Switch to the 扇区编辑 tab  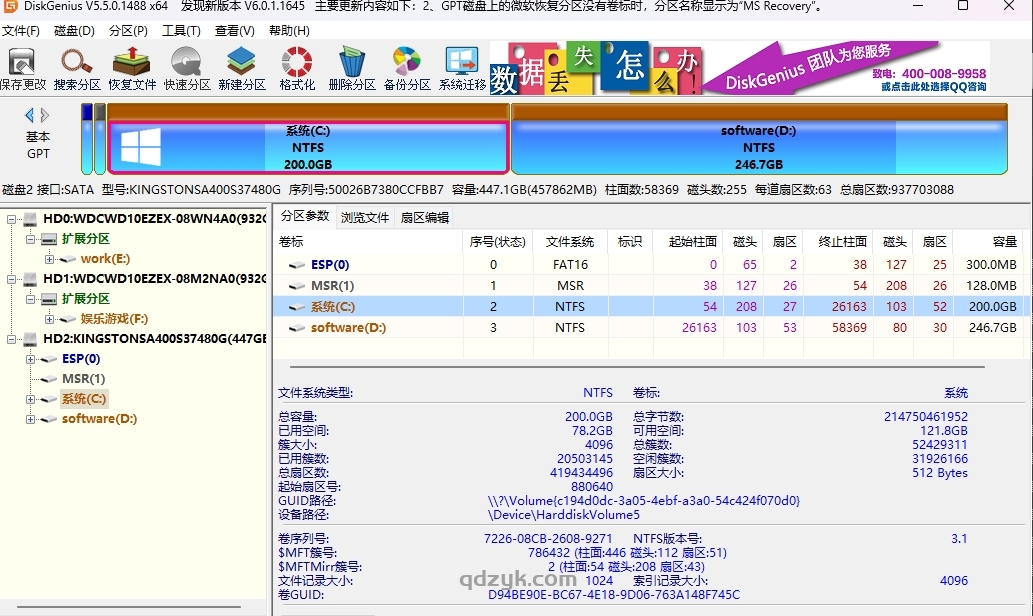tap(423, 217)
